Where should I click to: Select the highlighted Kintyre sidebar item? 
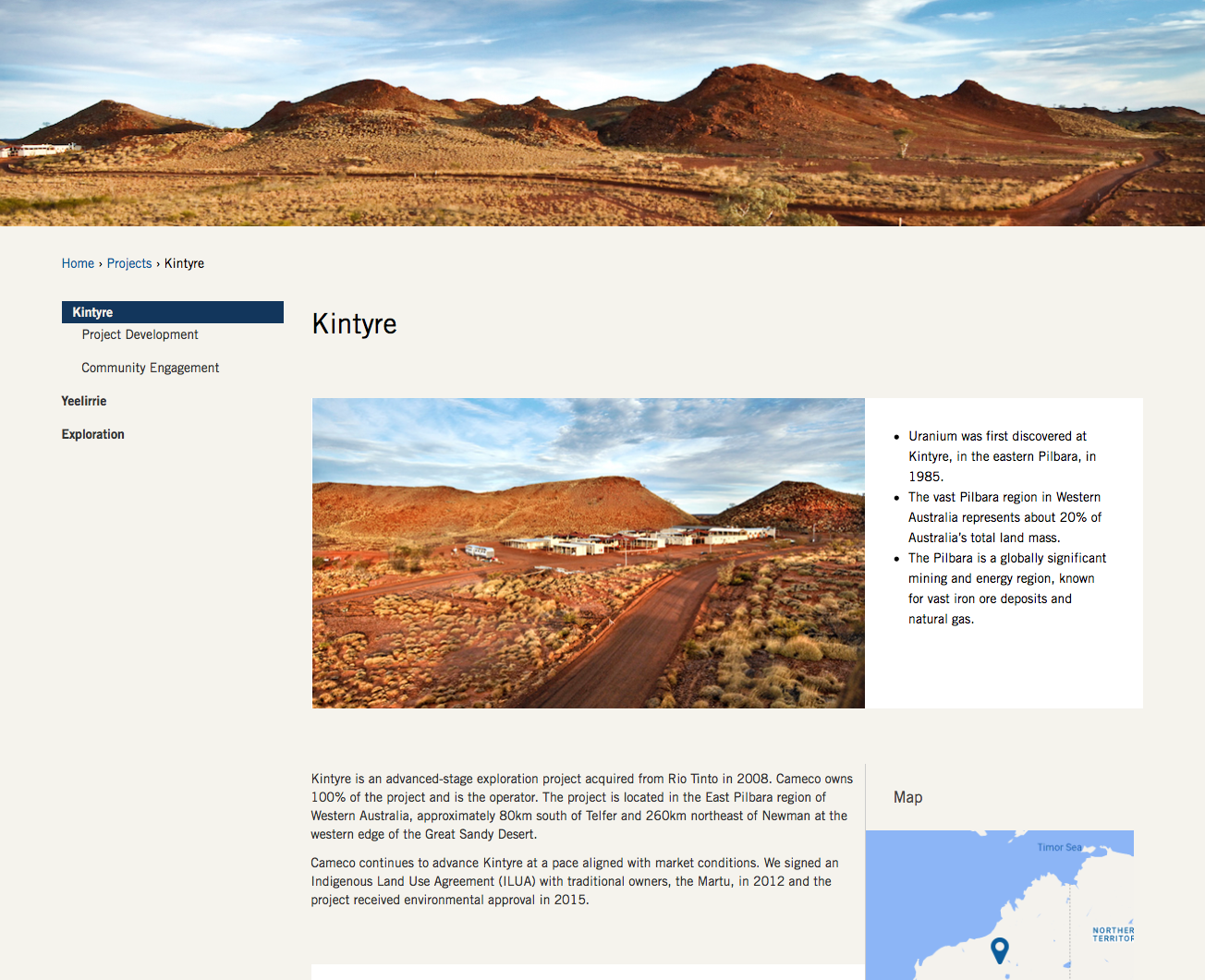(x=172, y=312)
